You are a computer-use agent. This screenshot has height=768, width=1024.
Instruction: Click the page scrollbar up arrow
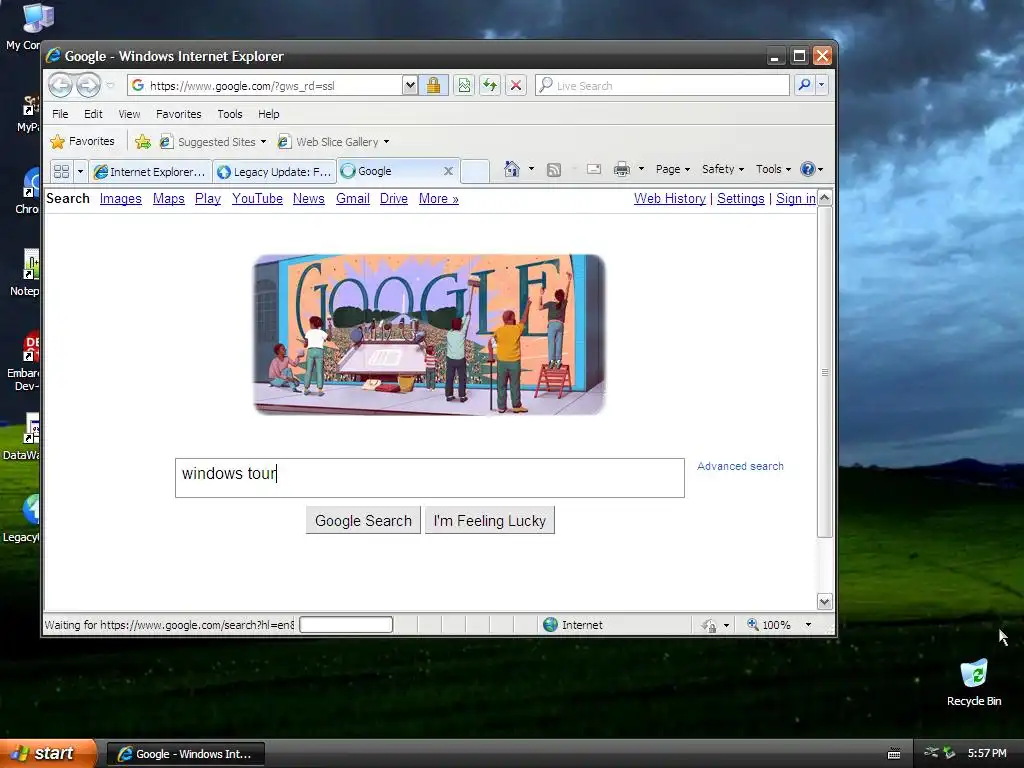click(x=825, y=198)
